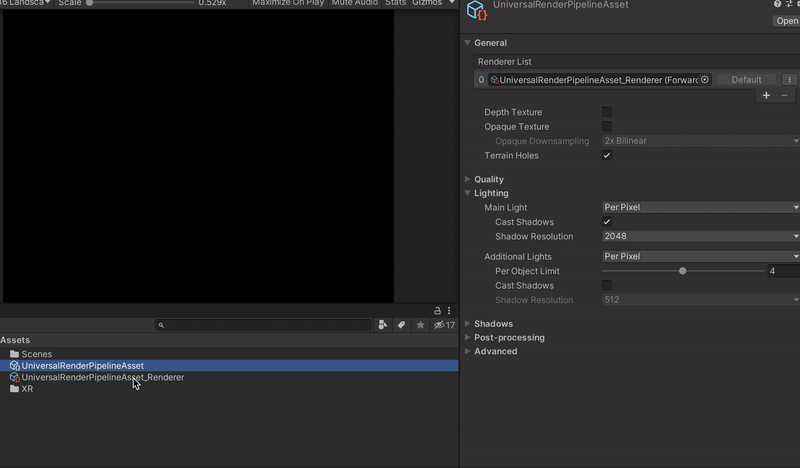800x468 pixels.
Task: Click the Main Light label
Action: [505, 207]
